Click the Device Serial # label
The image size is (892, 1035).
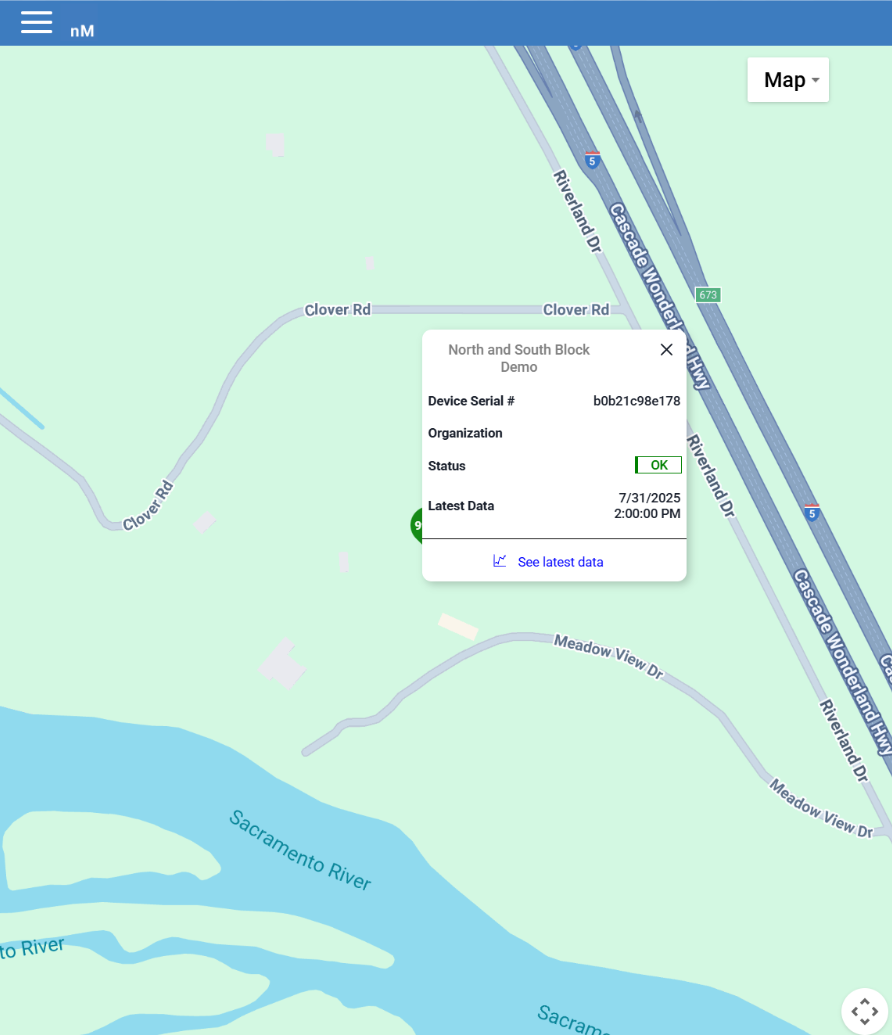tap(471, 401)
